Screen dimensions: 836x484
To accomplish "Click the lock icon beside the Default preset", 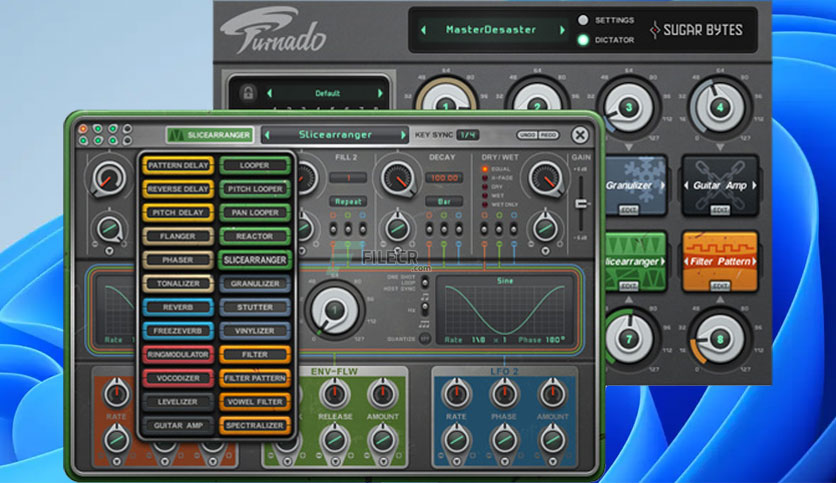I will coord(248,93).
